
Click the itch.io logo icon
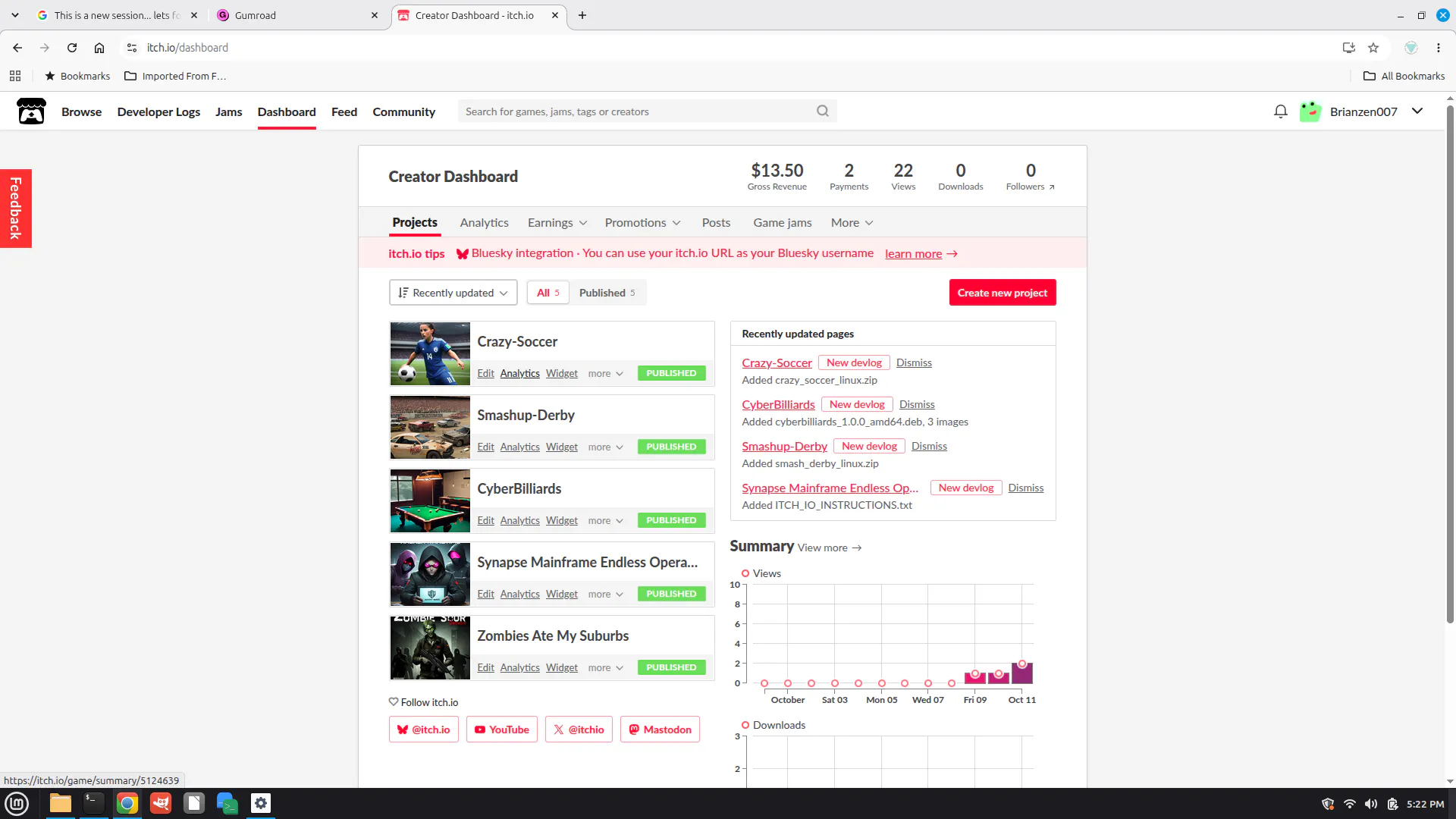[31, 111]
